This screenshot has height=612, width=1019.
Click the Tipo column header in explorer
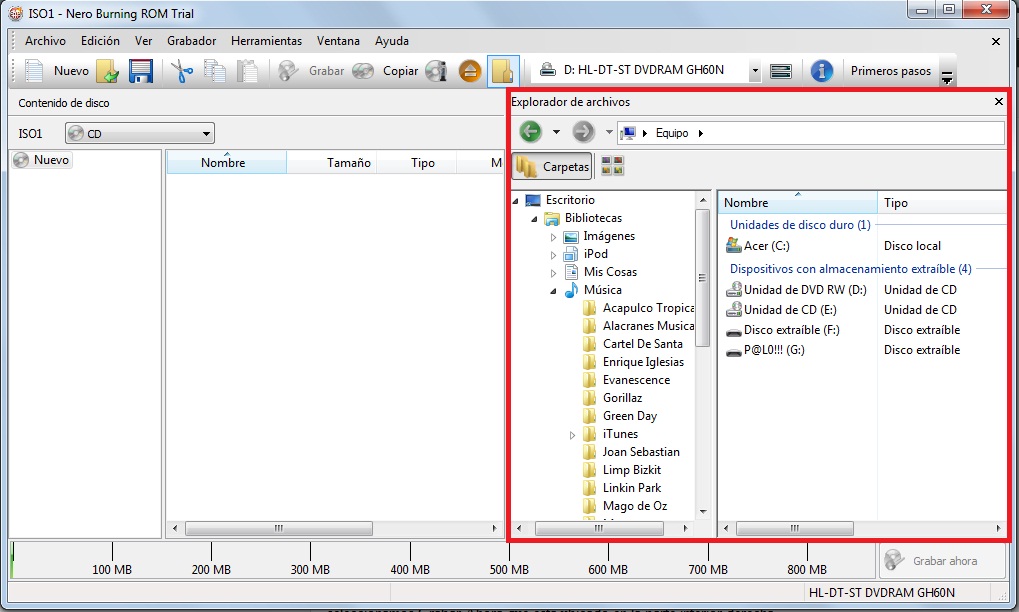[942, 203]
